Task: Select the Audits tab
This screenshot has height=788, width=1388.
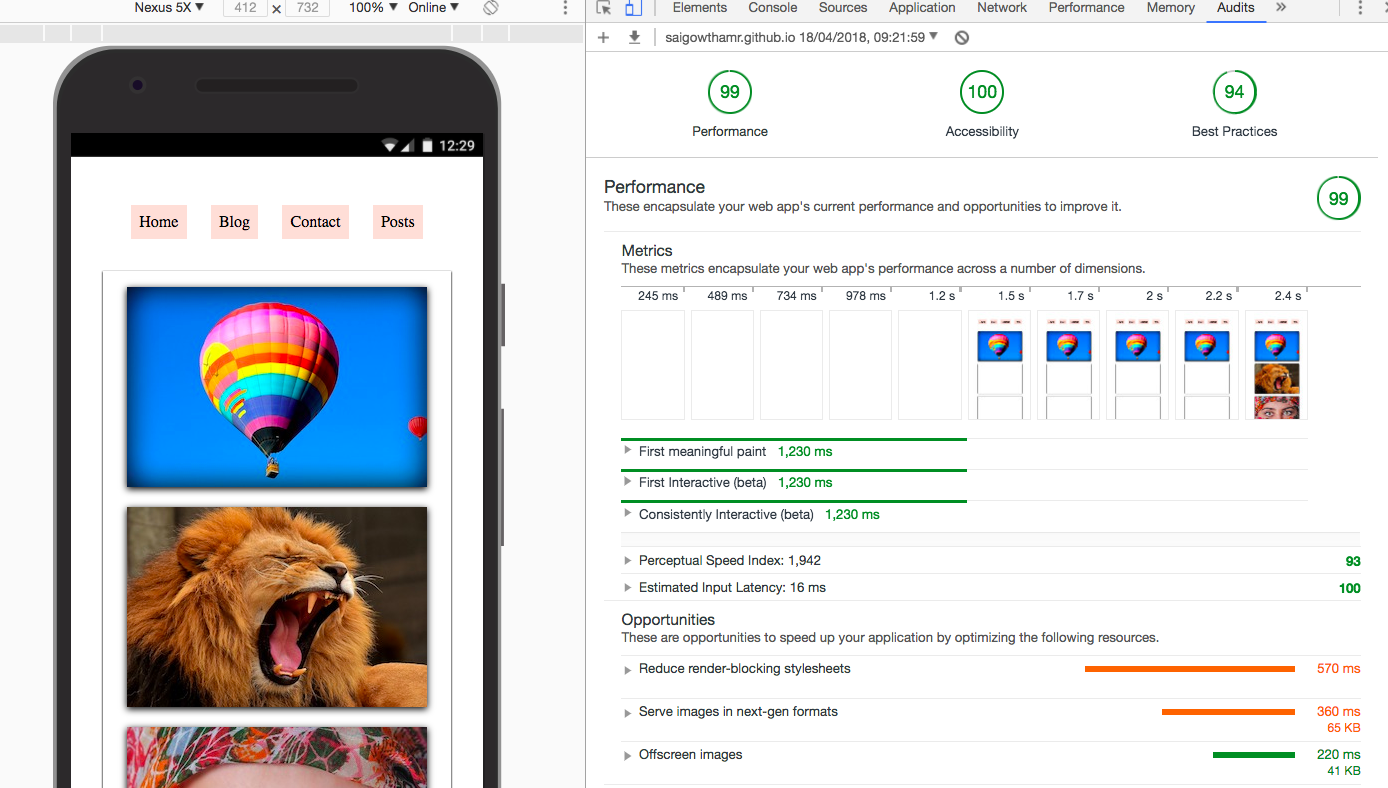Action: pos(1236,8)
